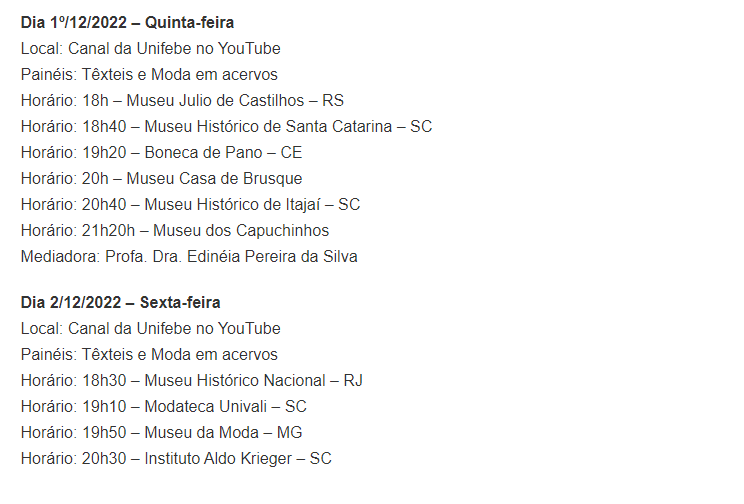
Task: Click the Modateca Univali – SC line
Action: pos(164,407)
